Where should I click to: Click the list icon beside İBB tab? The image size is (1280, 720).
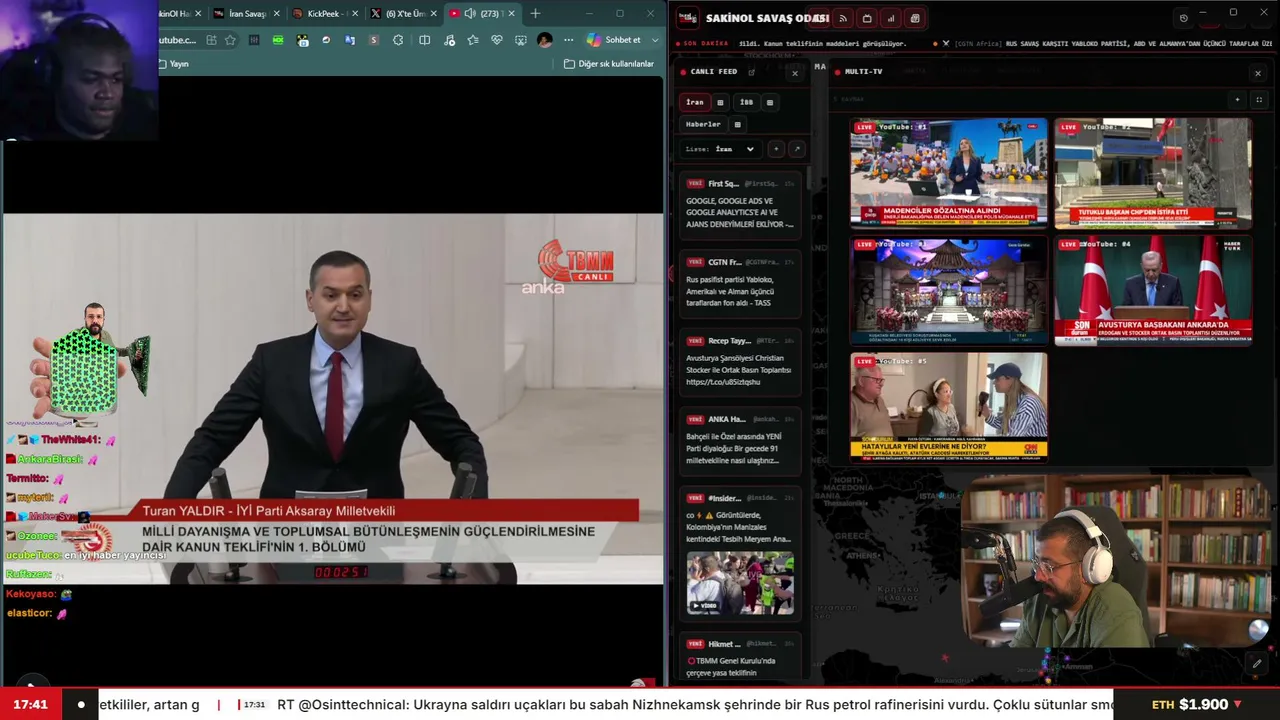click(769, 102)
